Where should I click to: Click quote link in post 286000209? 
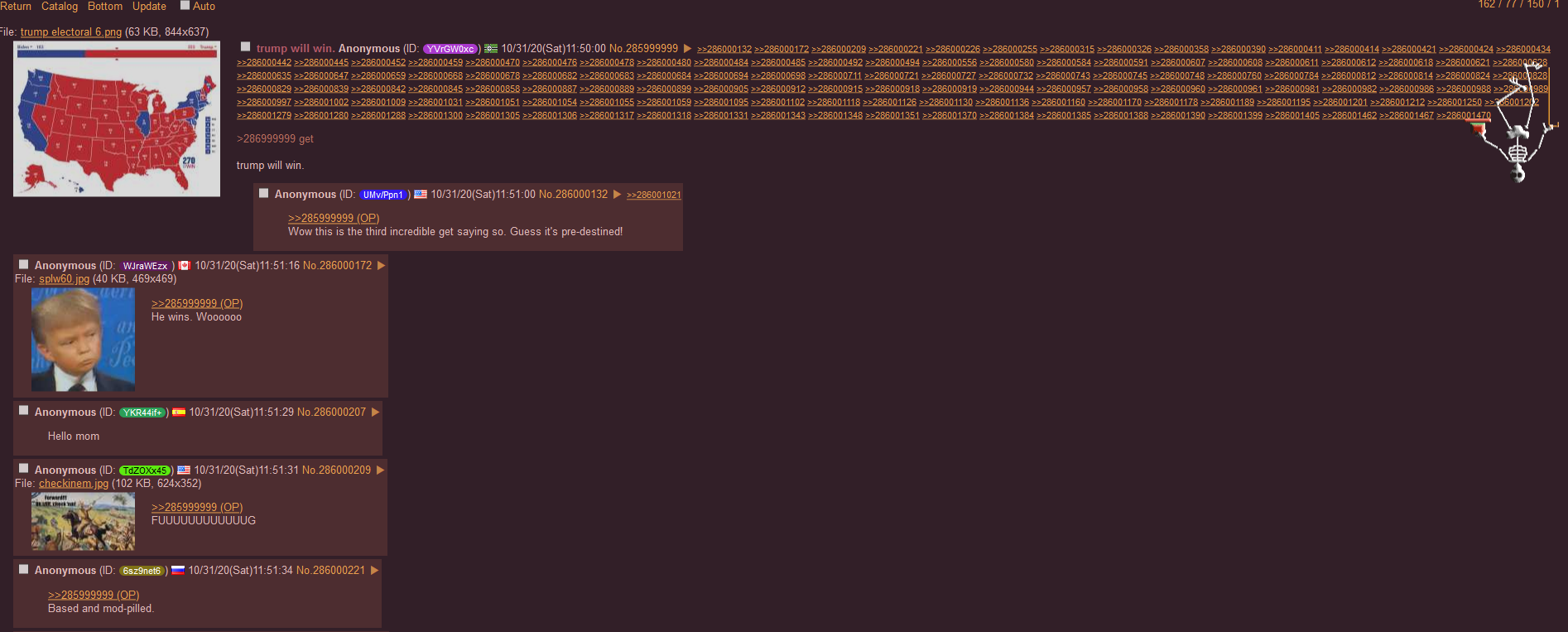[x=197, y=507]
